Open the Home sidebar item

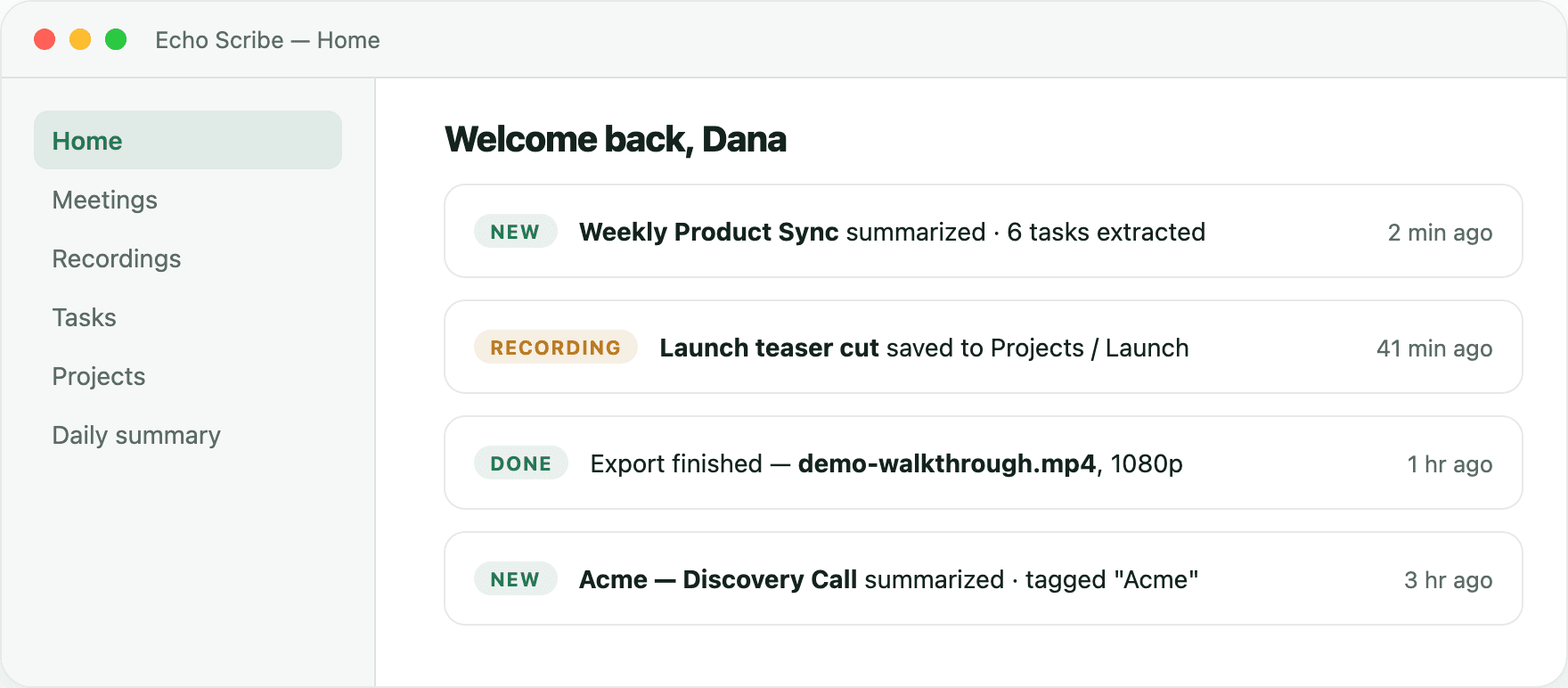click(188, 140)
